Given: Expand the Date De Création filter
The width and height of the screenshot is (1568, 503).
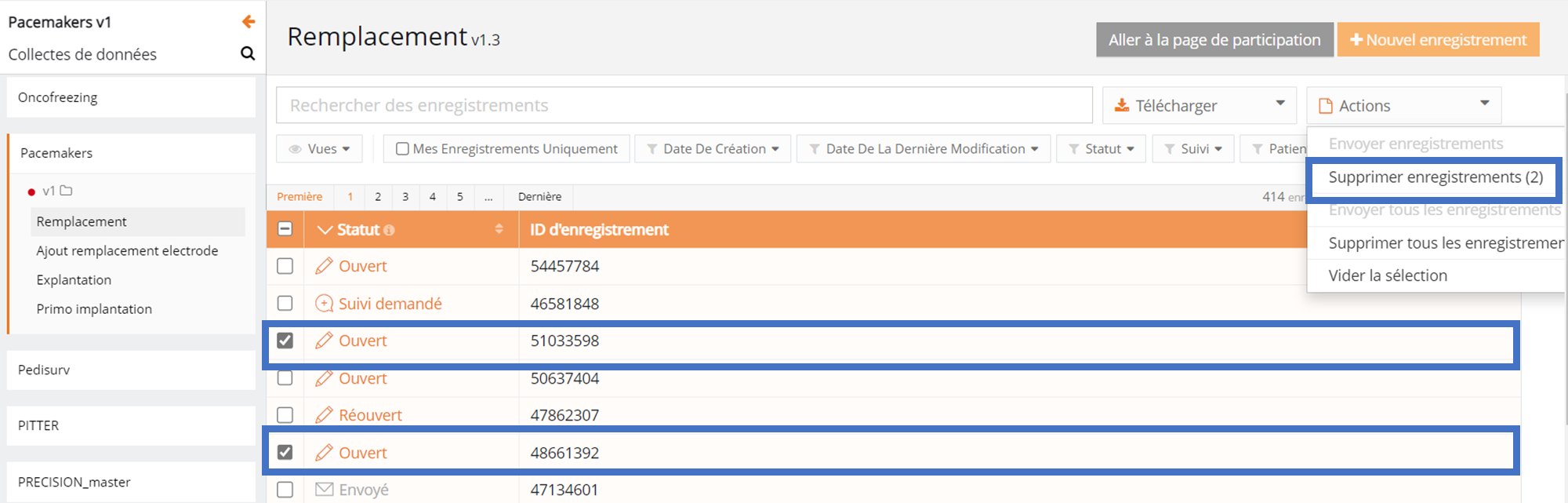Looking at the screenshot, I should coord(713,149).
